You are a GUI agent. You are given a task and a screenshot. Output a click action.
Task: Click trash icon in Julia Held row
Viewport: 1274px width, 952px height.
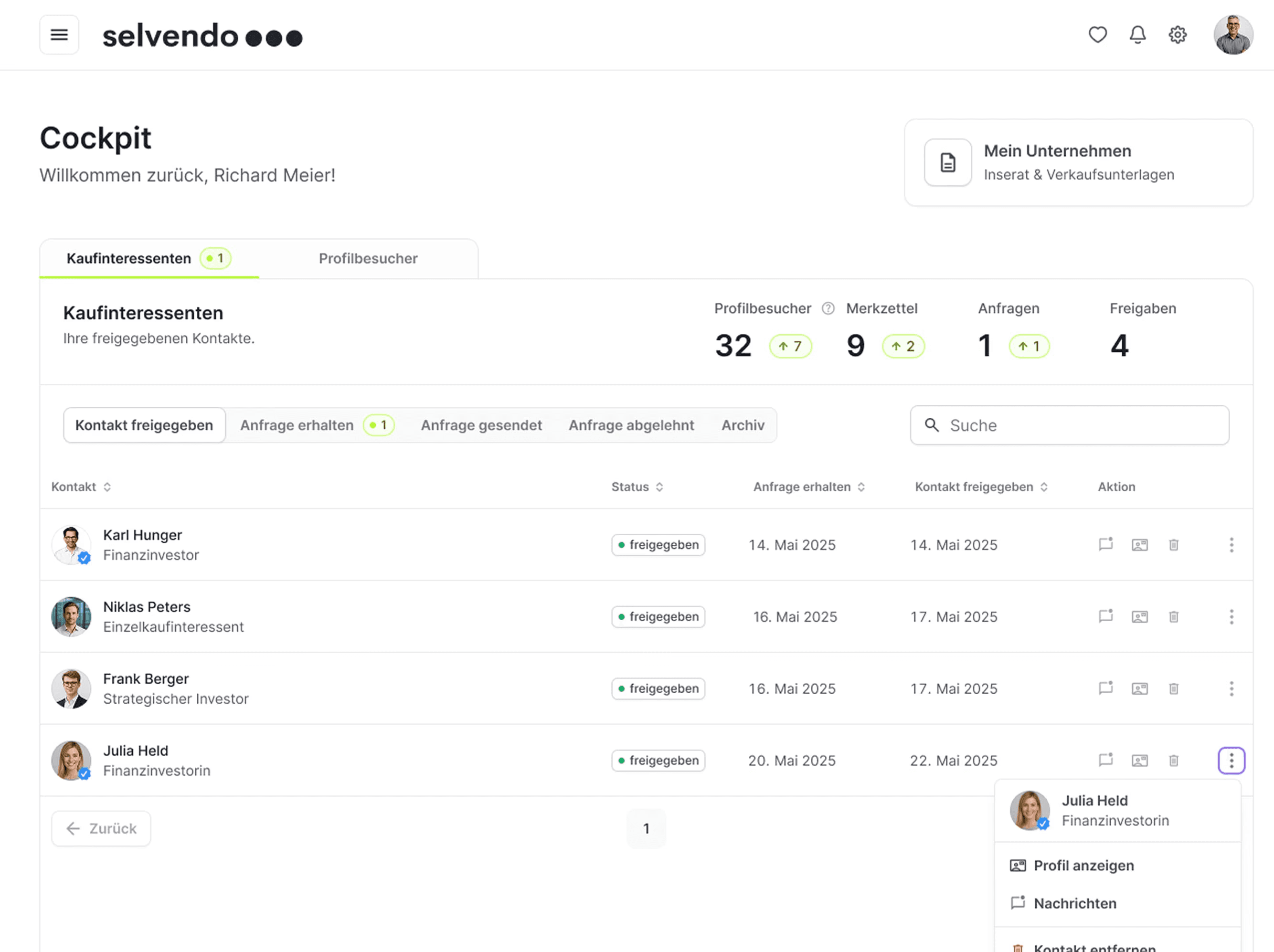pos(1174,762)
